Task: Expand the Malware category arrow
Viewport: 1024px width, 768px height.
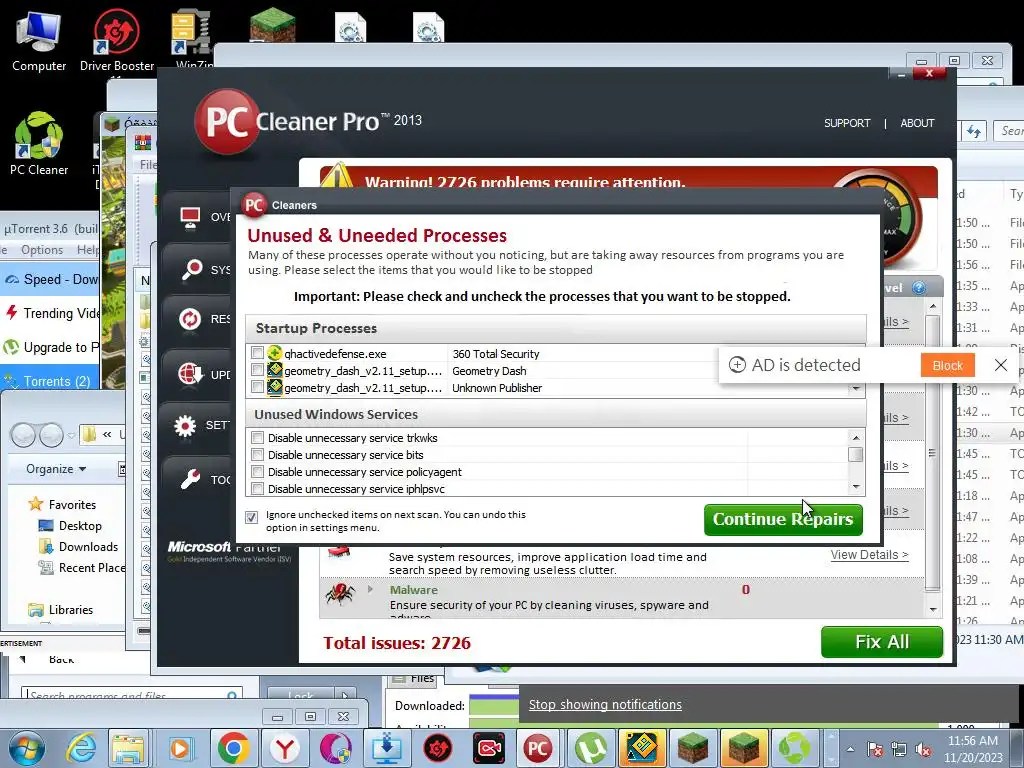Action: 370,589
